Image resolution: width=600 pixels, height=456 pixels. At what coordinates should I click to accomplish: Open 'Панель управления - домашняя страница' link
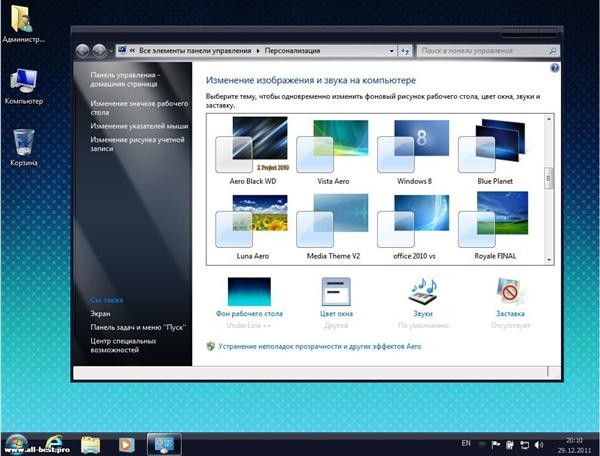click(125, 79)
